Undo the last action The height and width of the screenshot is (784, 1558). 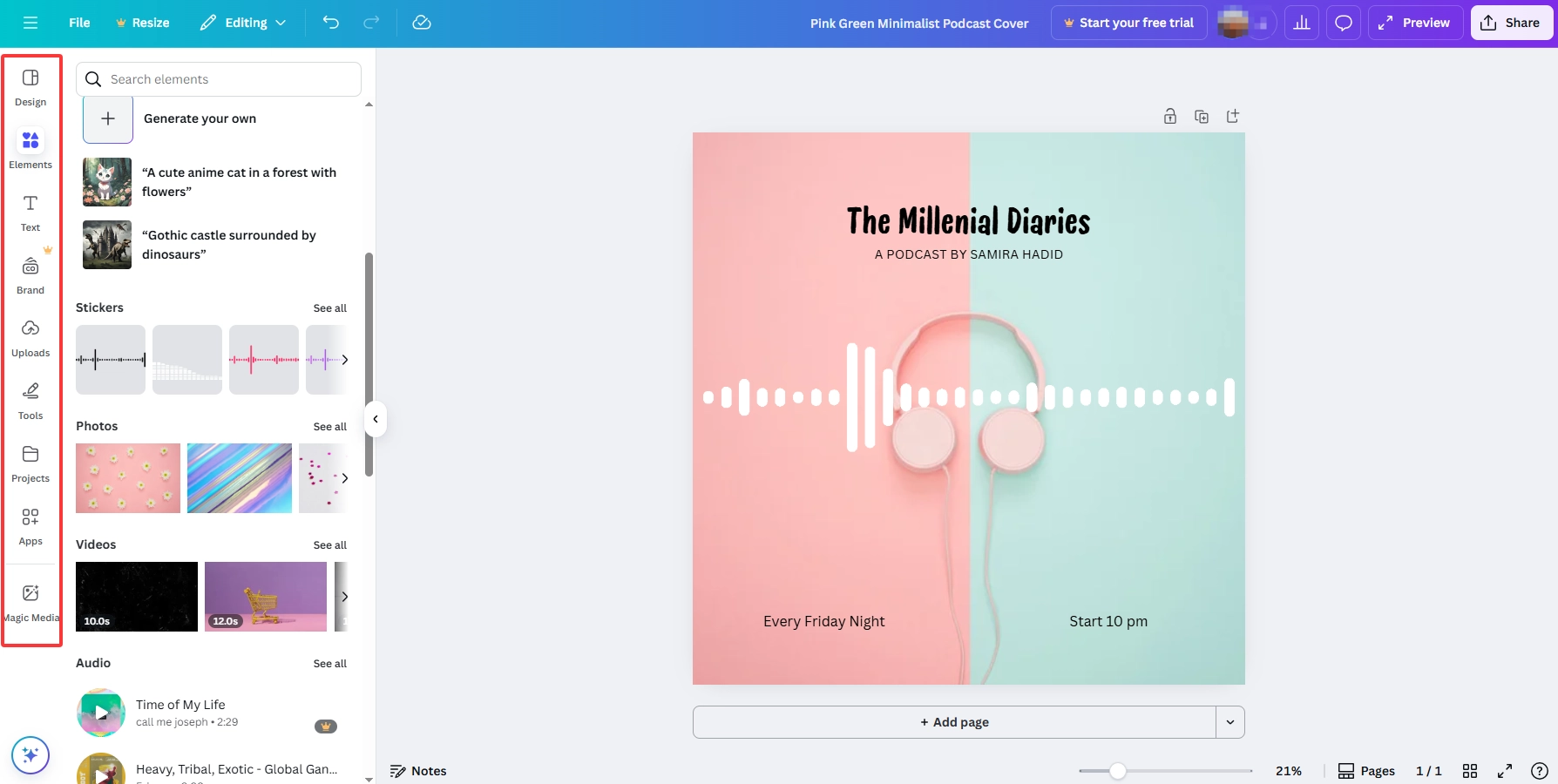tap(331, 23)
